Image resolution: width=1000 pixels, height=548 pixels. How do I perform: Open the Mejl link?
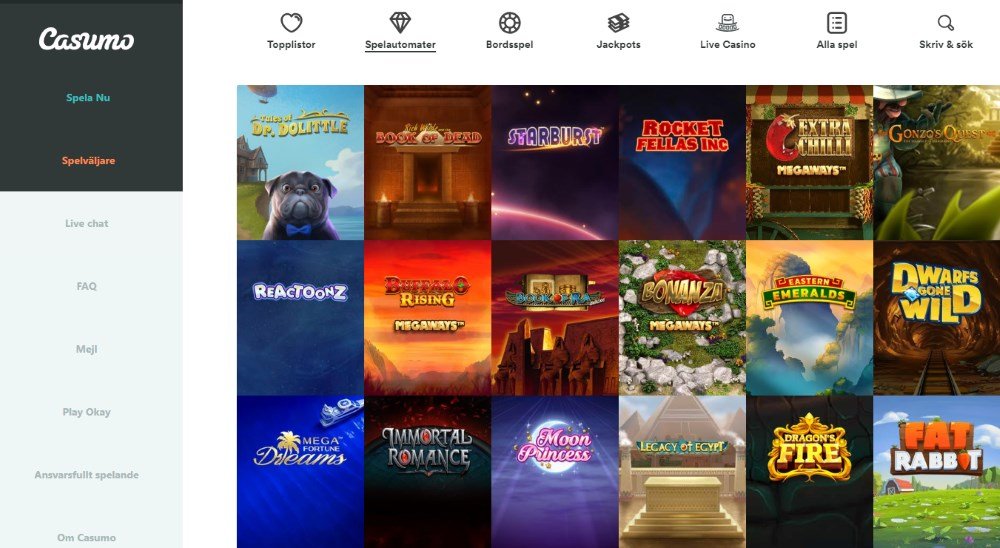pyautogui.click(x=87, y=350)
